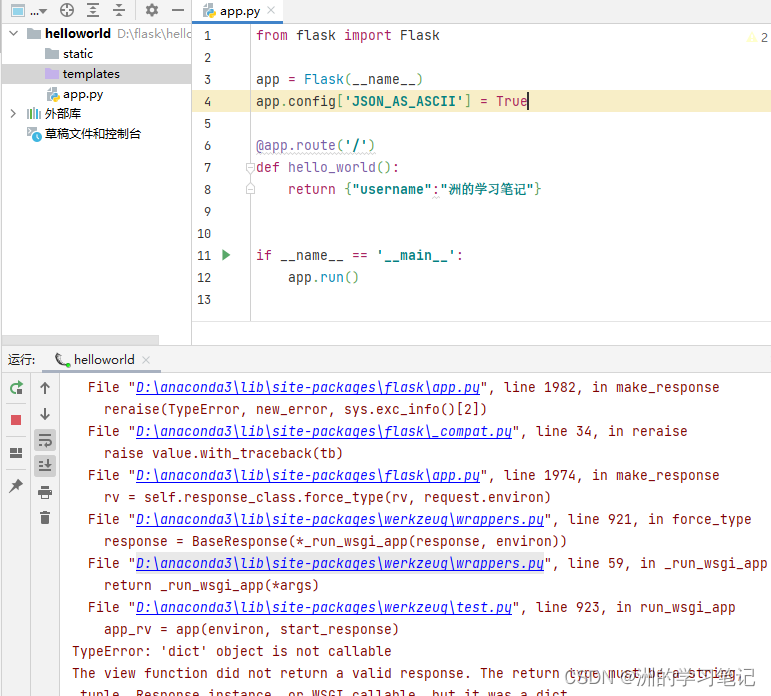Stop the running process with red square
771x696 pixels.
coord(16,420)
